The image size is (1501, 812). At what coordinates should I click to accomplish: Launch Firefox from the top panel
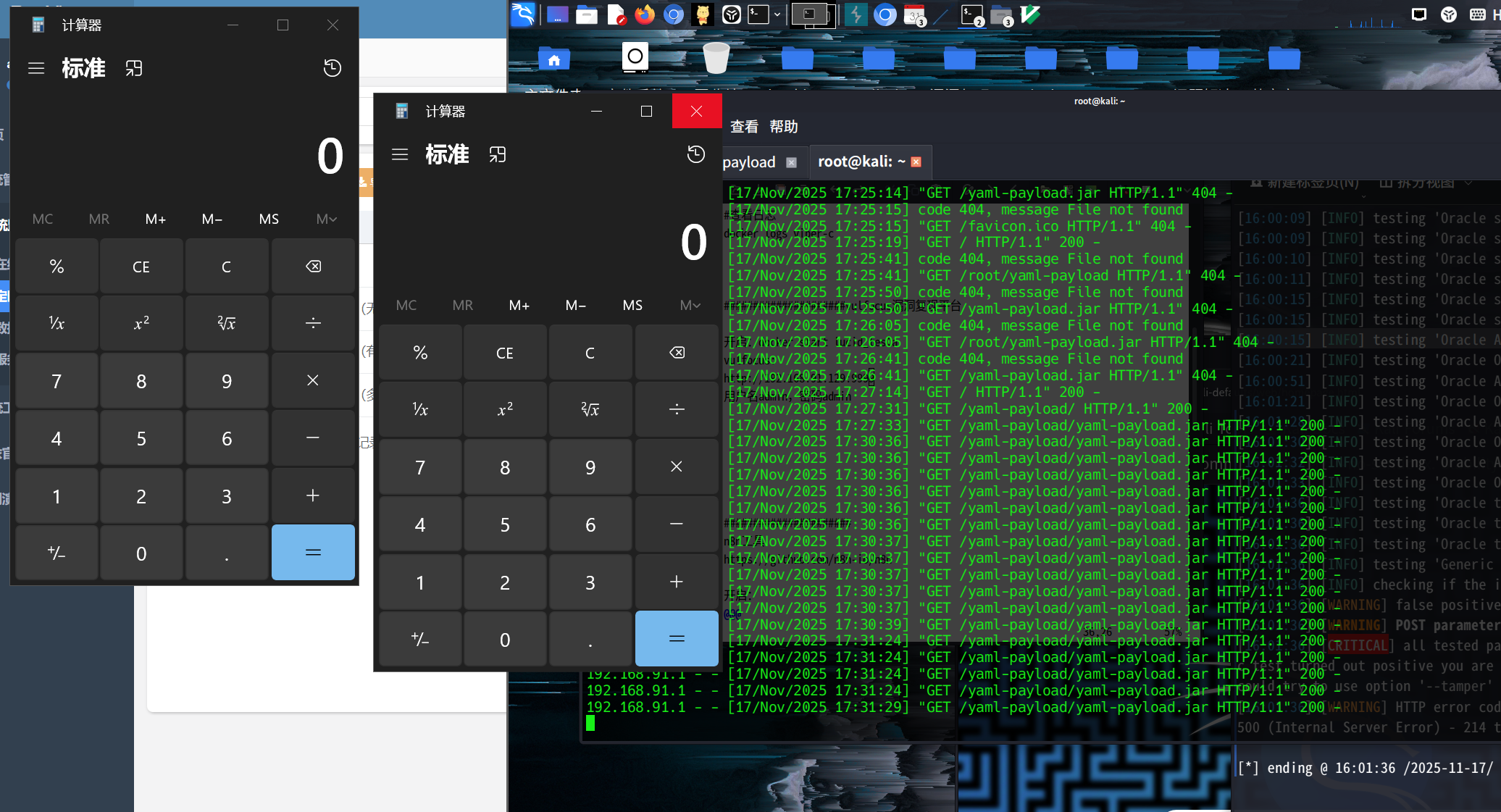tap(644, 14)
